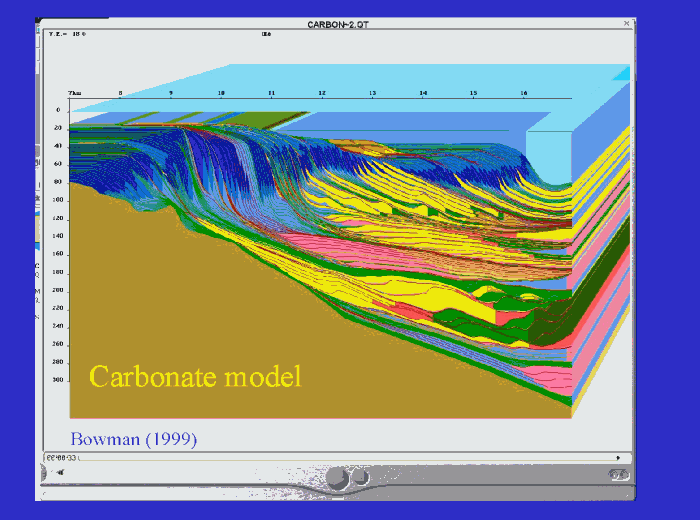Screen dimensions: 700x520
Task: Close the CARBON~2.QT player window
Action: [627, 22]
